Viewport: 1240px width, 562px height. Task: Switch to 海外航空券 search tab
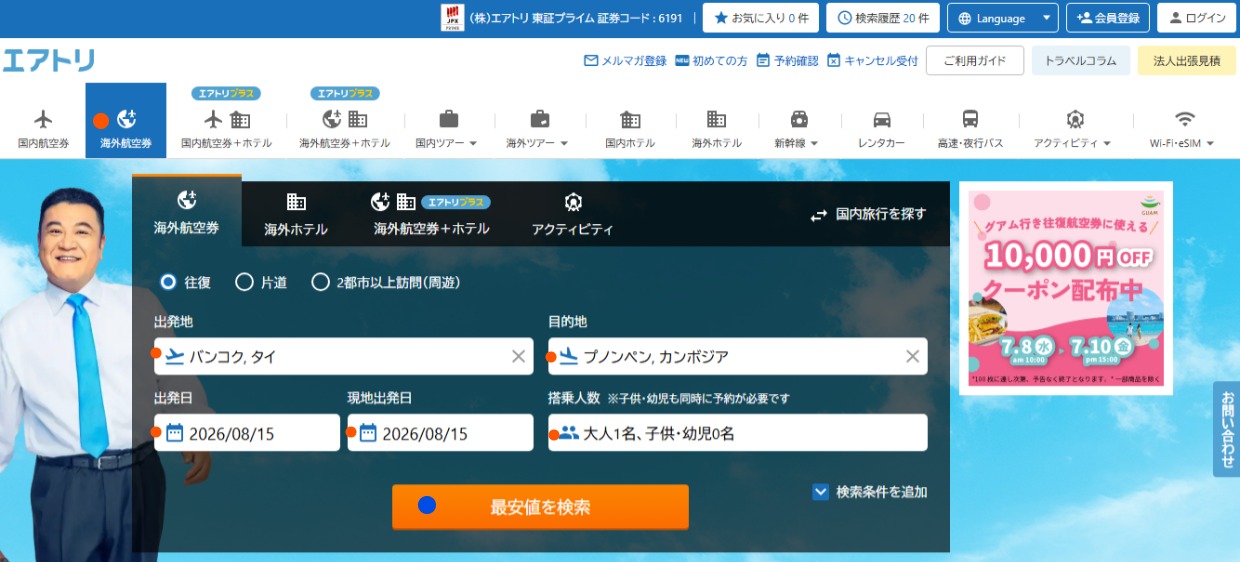tap(186, 212)
